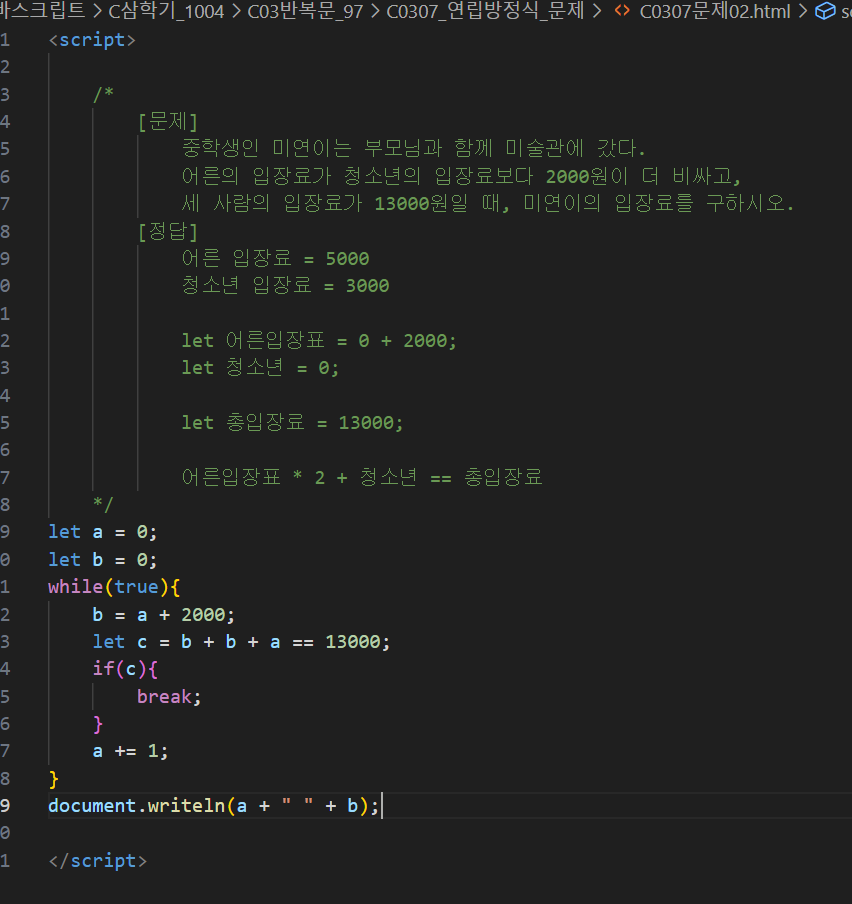This screenshot has width=852, height=904.
Task: Open the C03반복문_97 breadcrumb folder
Action: click(x=305, y=11)
